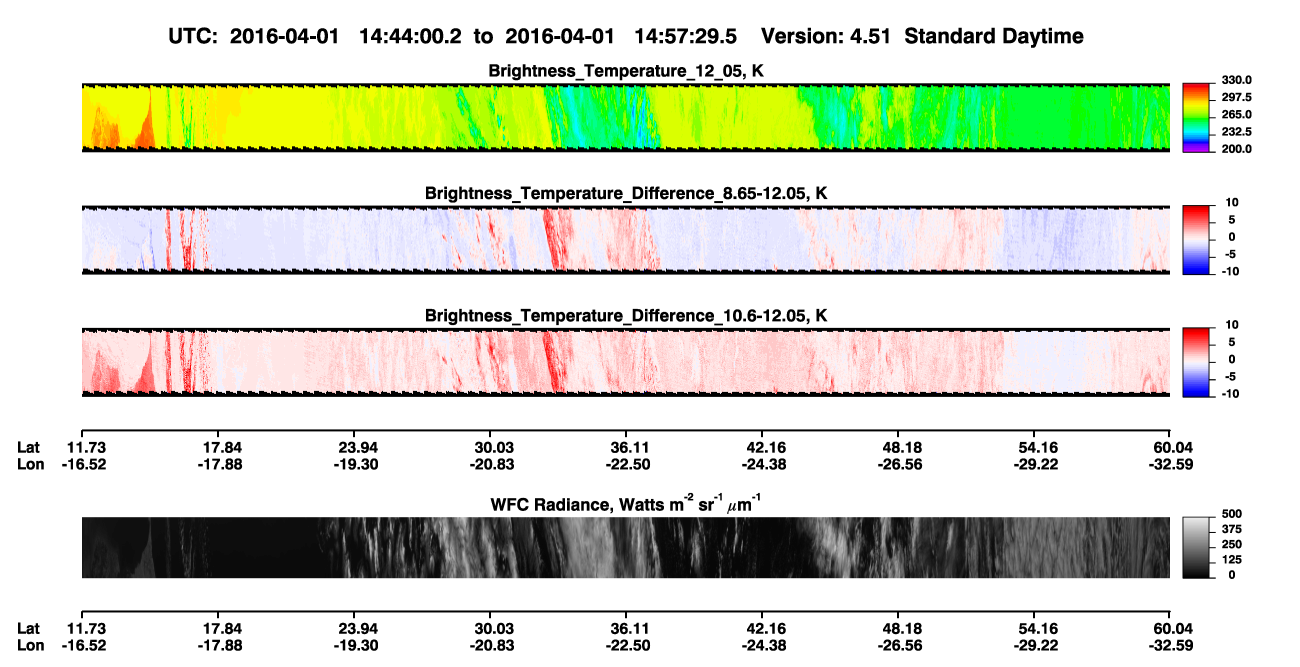
Task: Click Lat 30.03 on axis above WFC Radiance
Action: tap(490, 447)
